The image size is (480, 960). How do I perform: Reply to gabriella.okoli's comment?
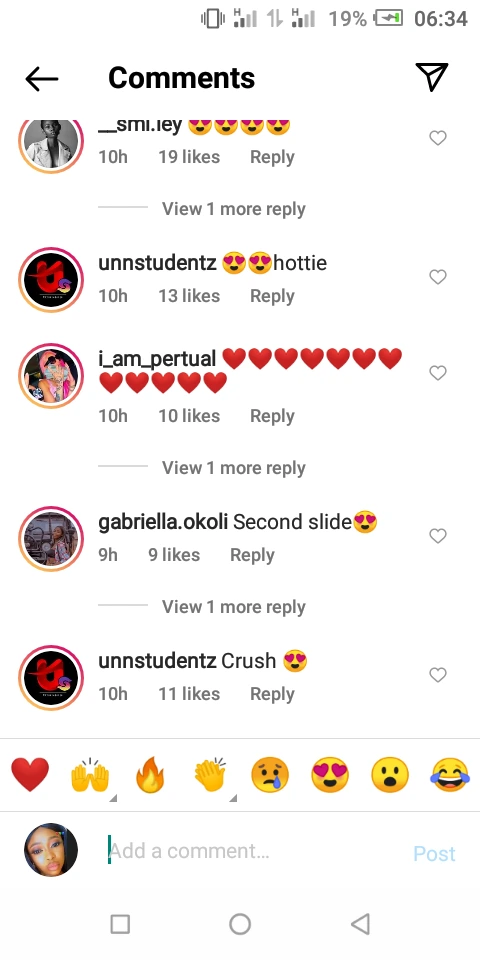[x=252, y=555]
